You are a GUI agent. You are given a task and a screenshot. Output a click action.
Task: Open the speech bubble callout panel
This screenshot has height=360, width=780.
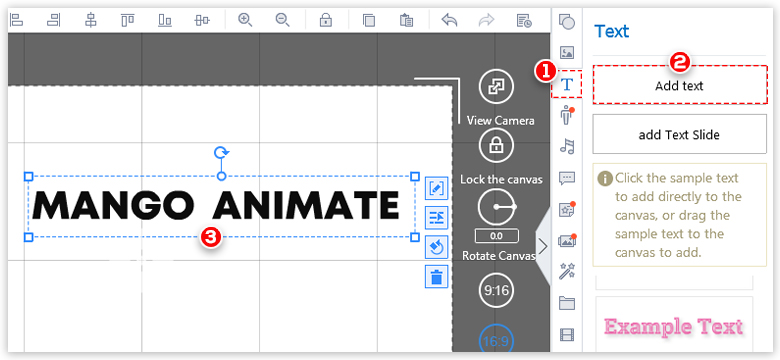[x=567, y=178]
